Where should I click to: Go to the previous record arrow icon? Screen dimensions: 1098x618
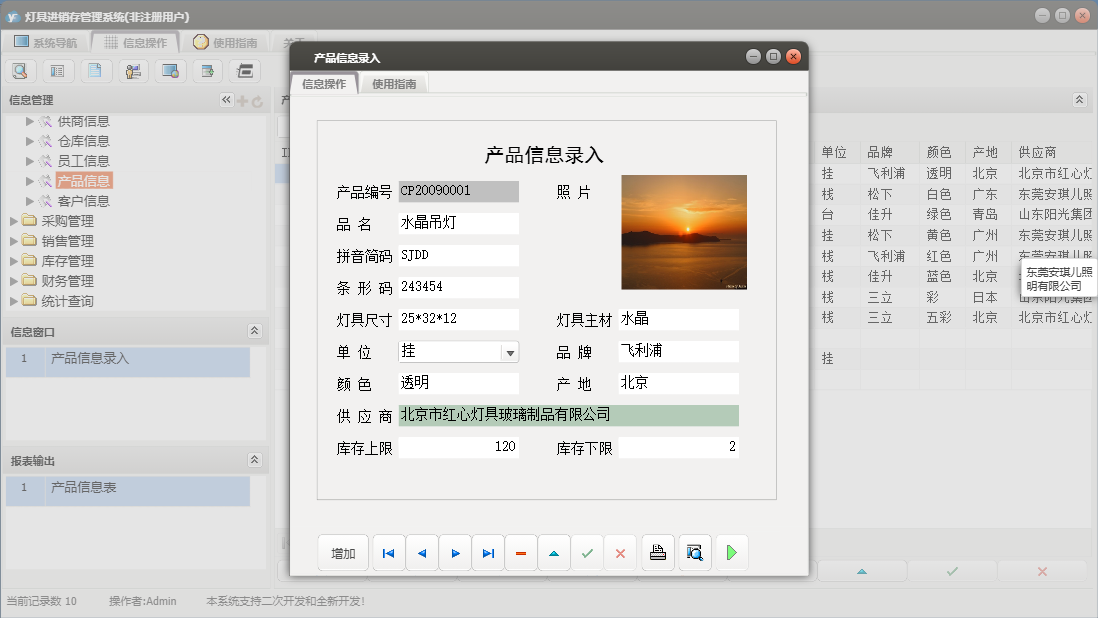421,552
